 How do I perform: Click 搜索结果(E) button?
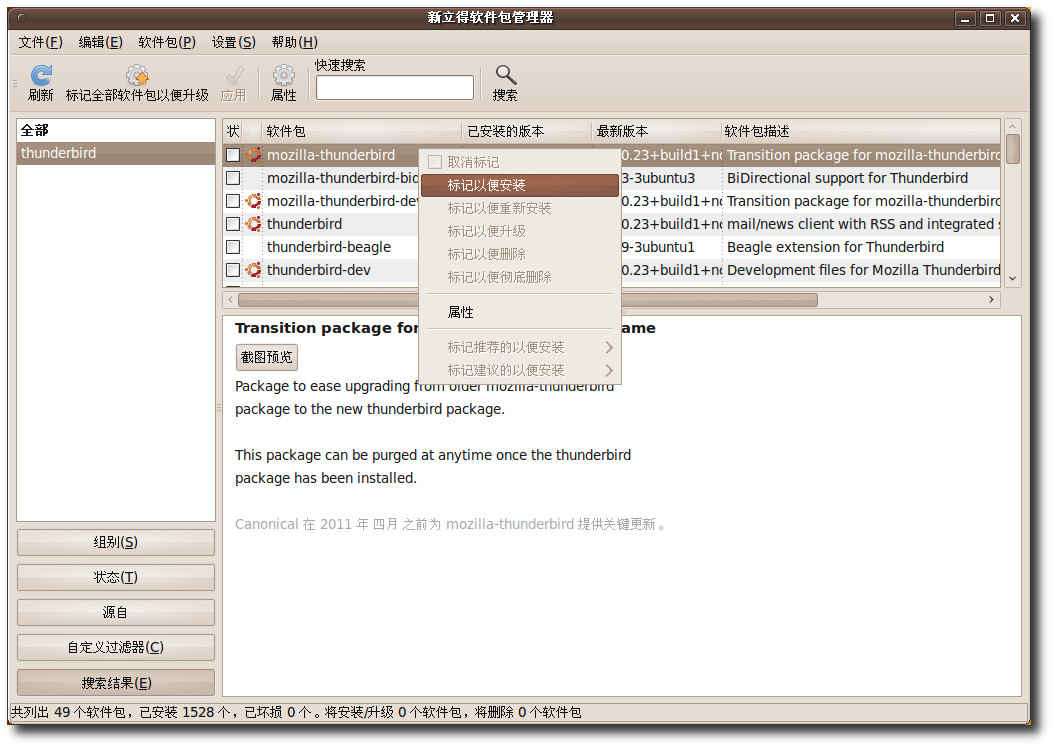coord(116,683)
